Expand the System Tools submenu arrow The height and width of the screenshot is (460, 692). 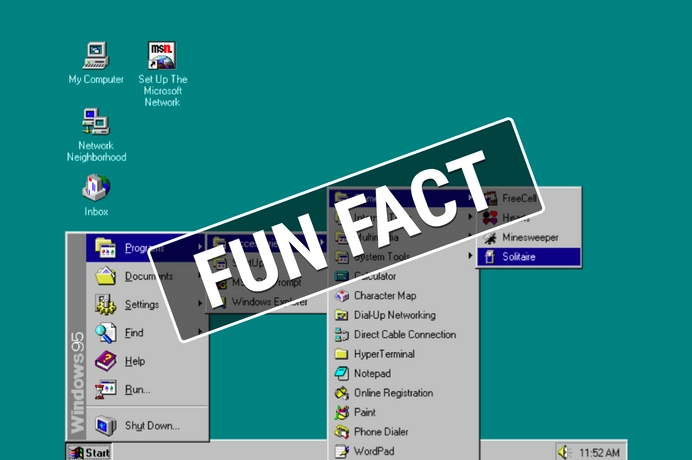470,255
